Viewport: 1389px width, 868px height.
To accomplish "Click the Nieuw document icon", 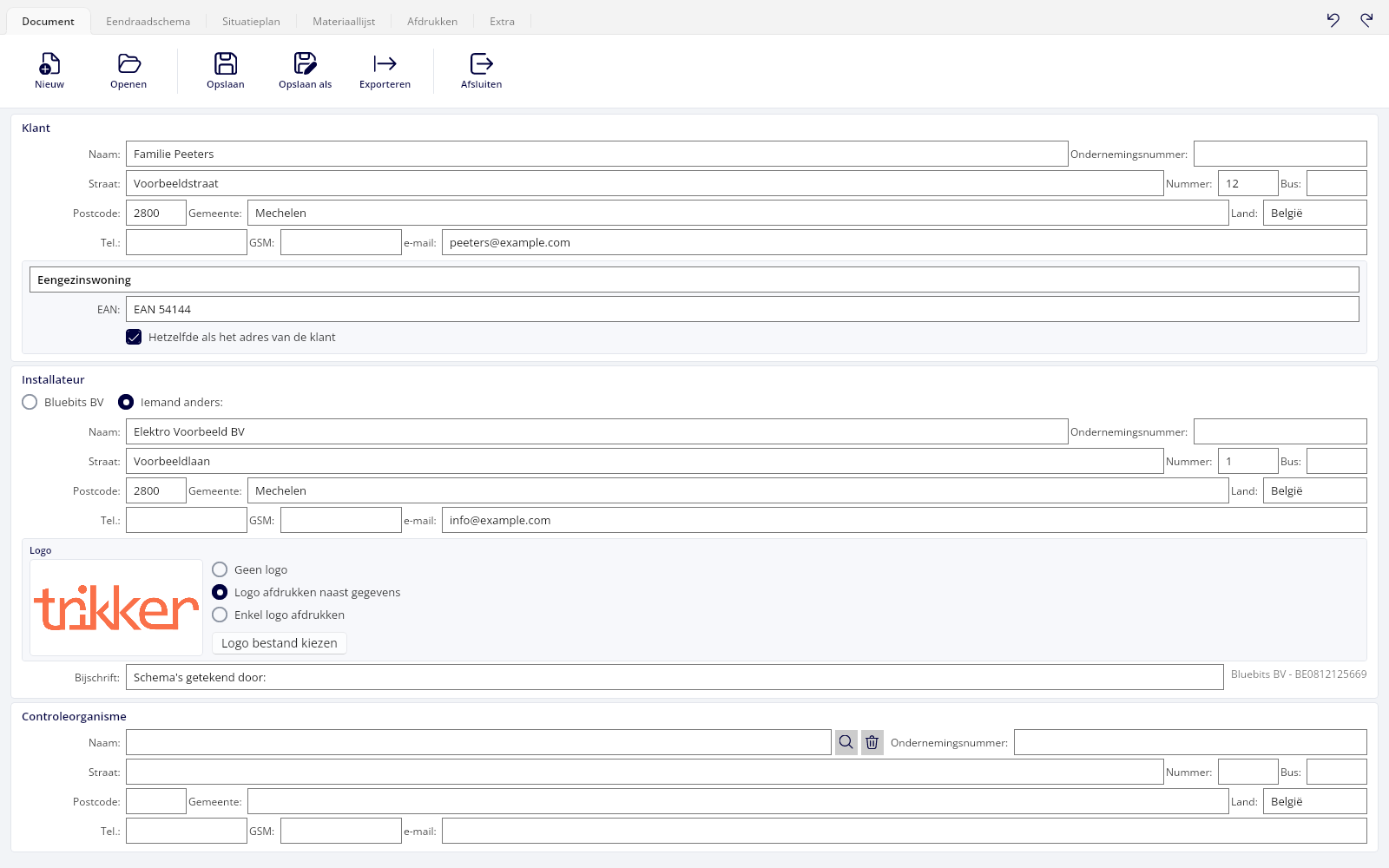I will point(49,63).
